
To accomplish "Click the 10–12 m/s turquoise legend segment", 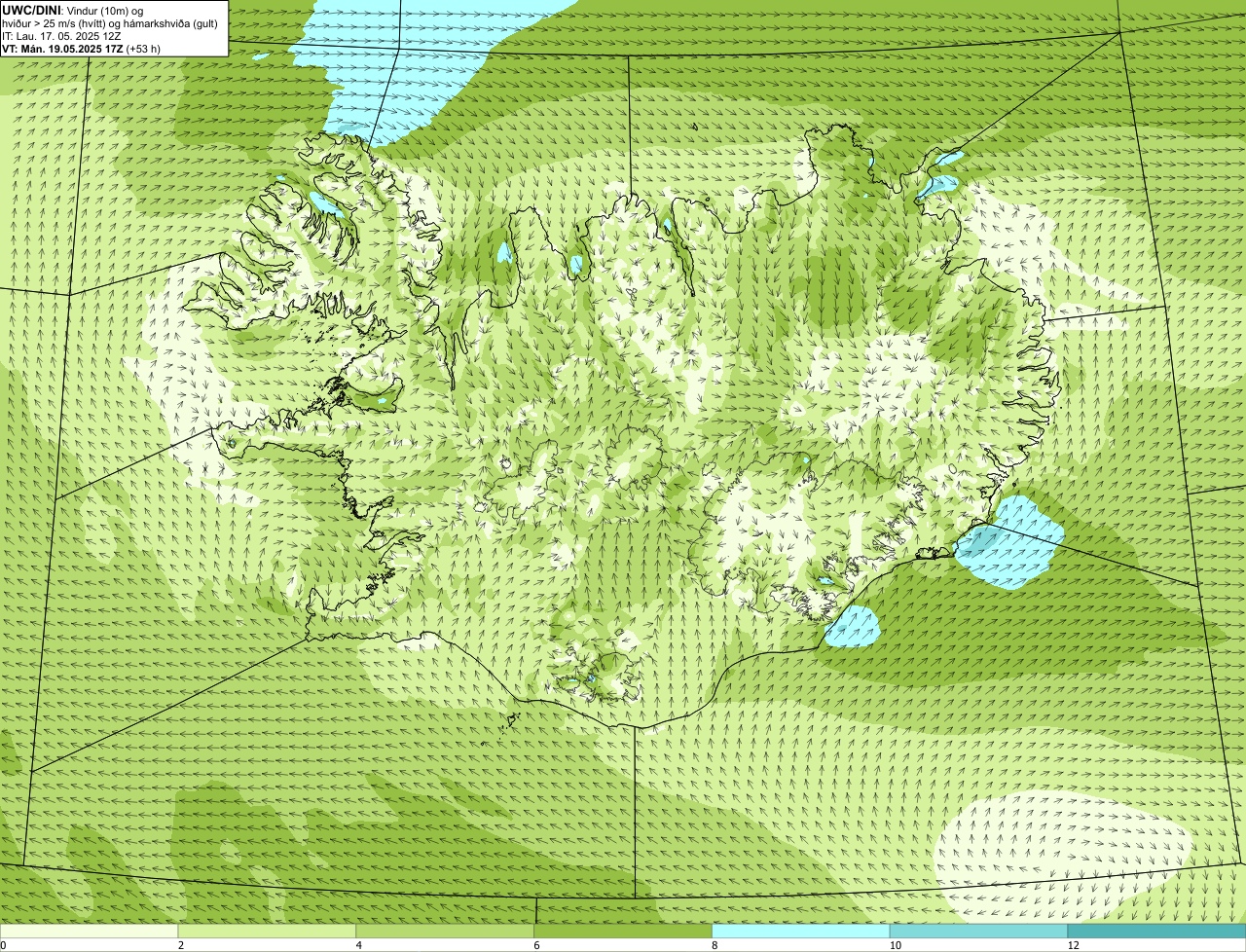I will coord(978,932).
